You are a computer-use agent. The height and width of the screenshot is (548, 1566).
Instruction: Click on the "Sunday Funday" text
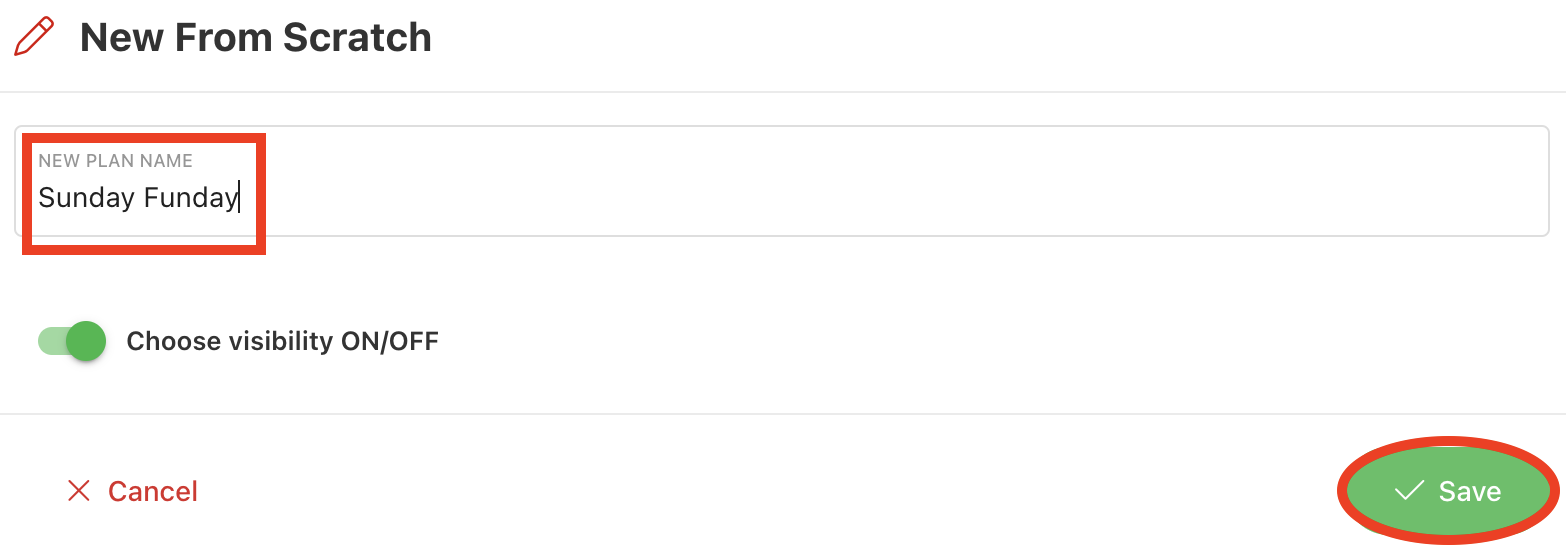point(138,198)
